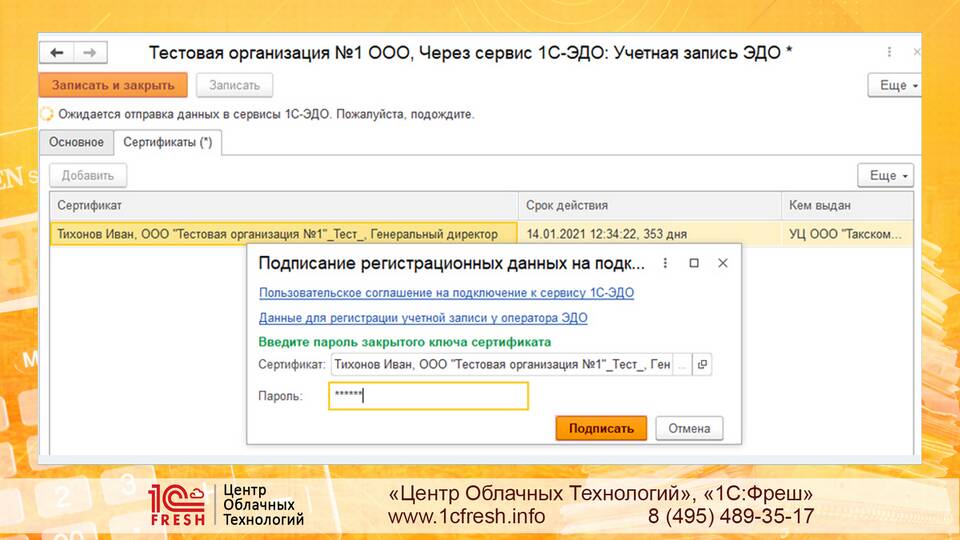
Task: Open main window kebab menu
Action: (x=889, y=52)
